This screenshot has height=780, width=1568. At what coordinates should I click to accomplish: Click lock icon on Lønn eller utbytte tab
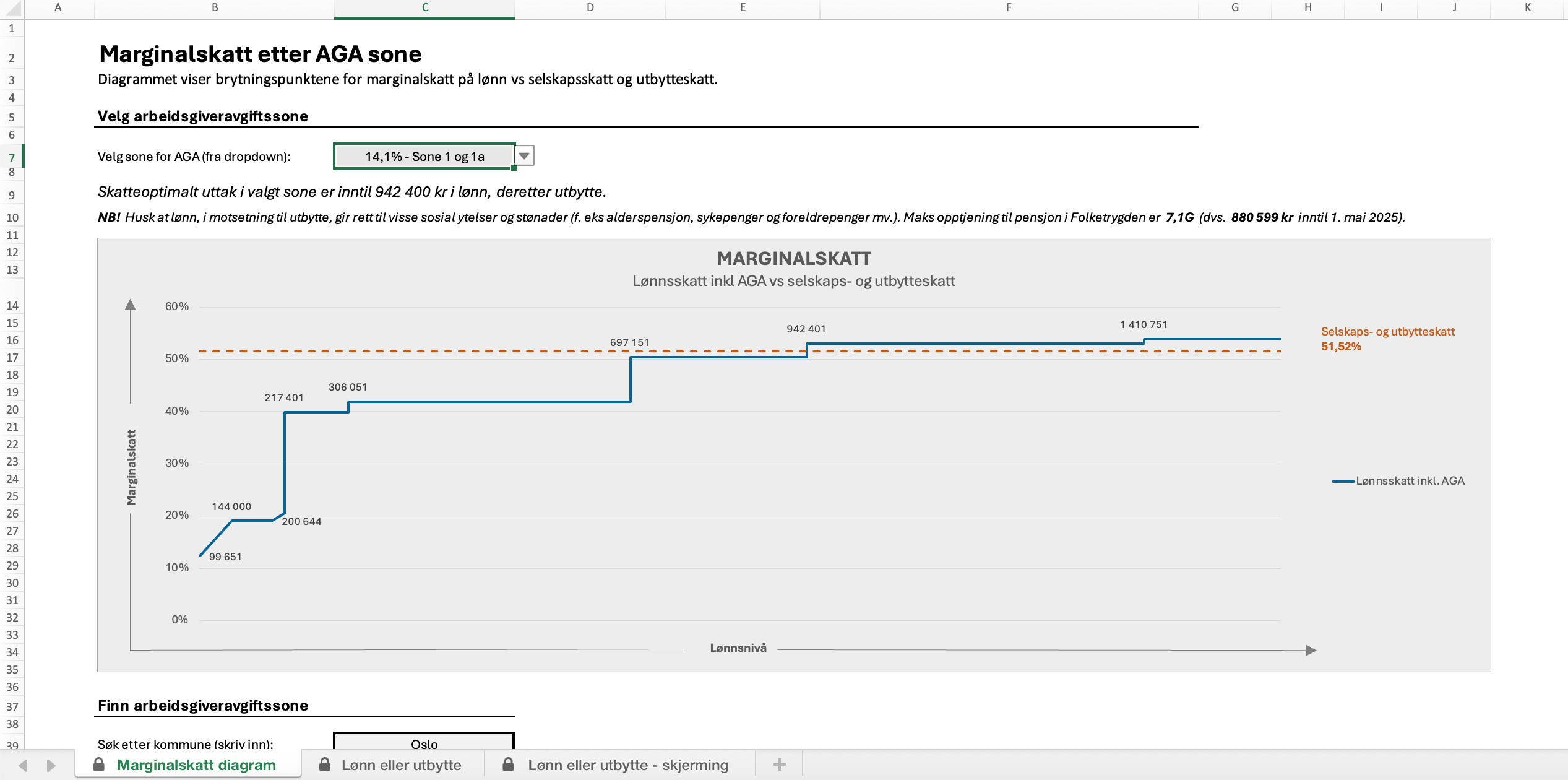324,765
